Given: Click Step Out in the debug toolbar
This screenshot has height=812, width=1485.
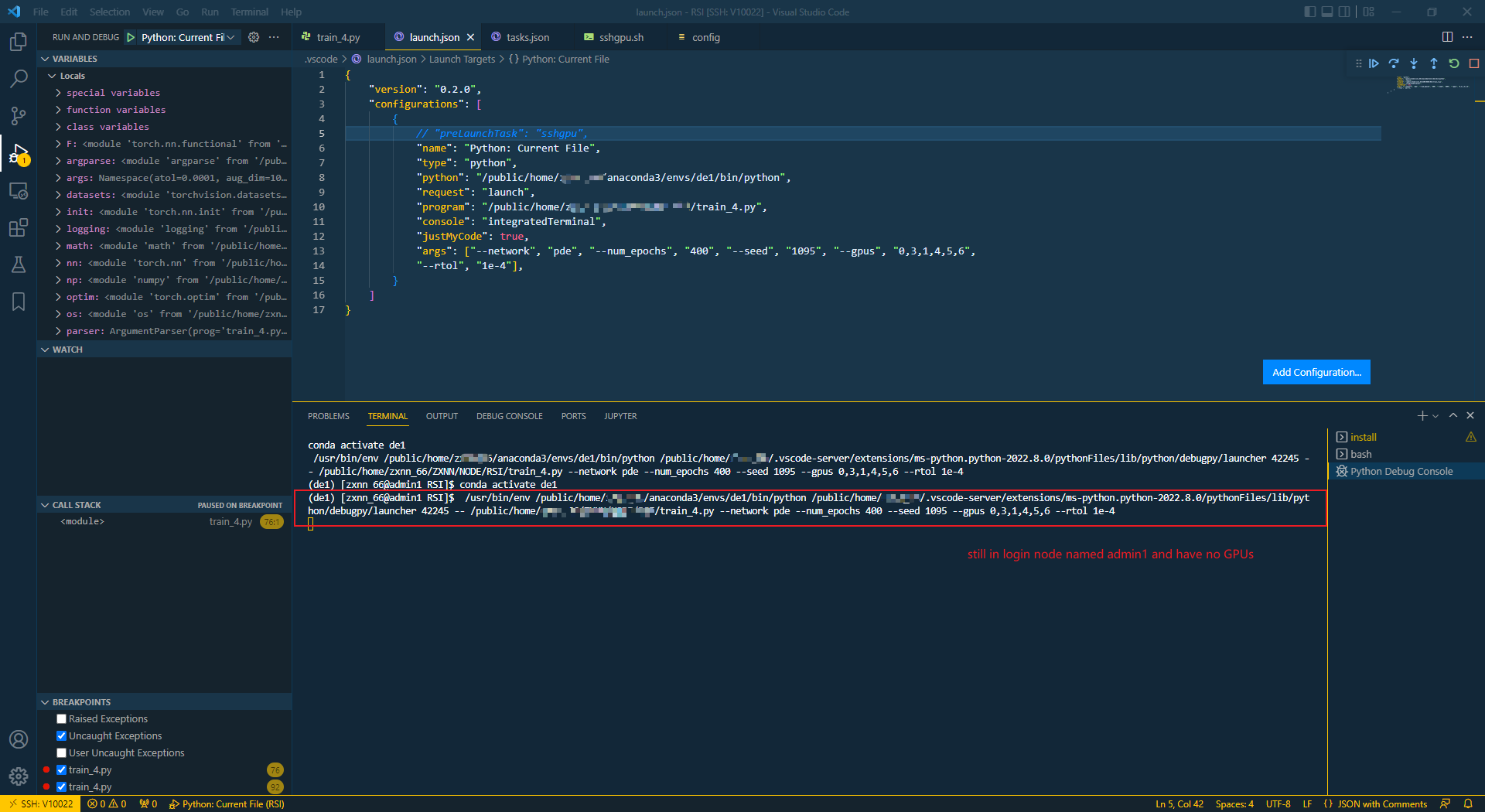Looking at the screenshot, I should [1434, 63].
